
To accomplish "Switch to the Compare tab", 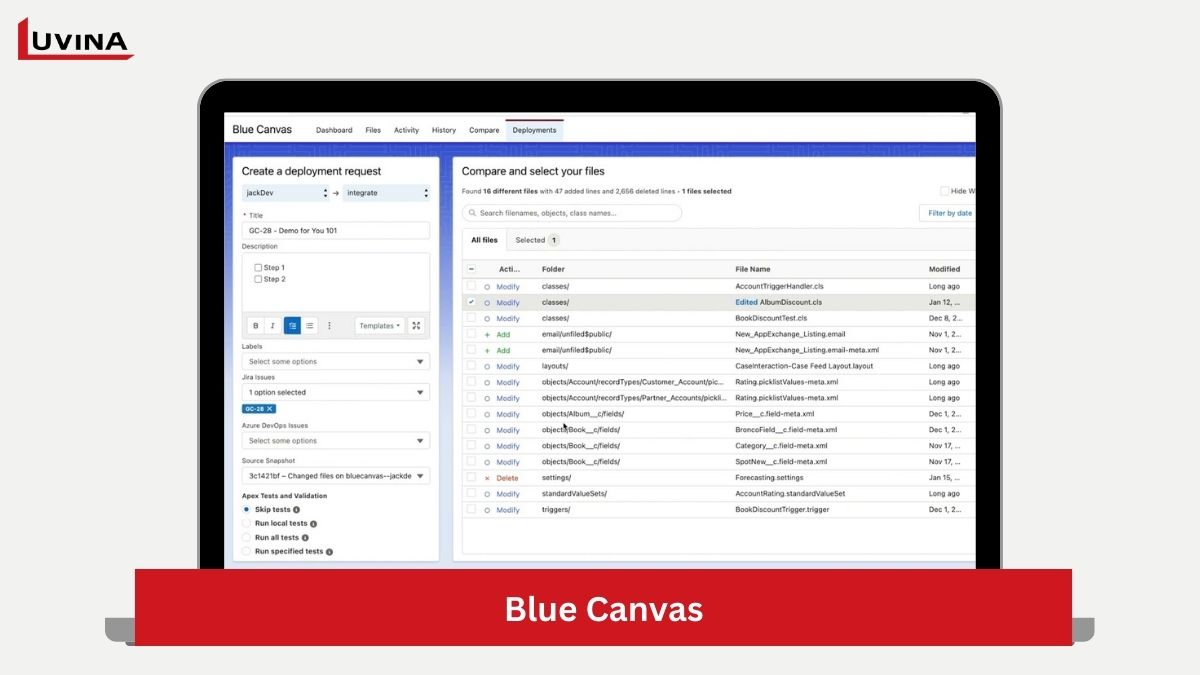I will (484, 130).
